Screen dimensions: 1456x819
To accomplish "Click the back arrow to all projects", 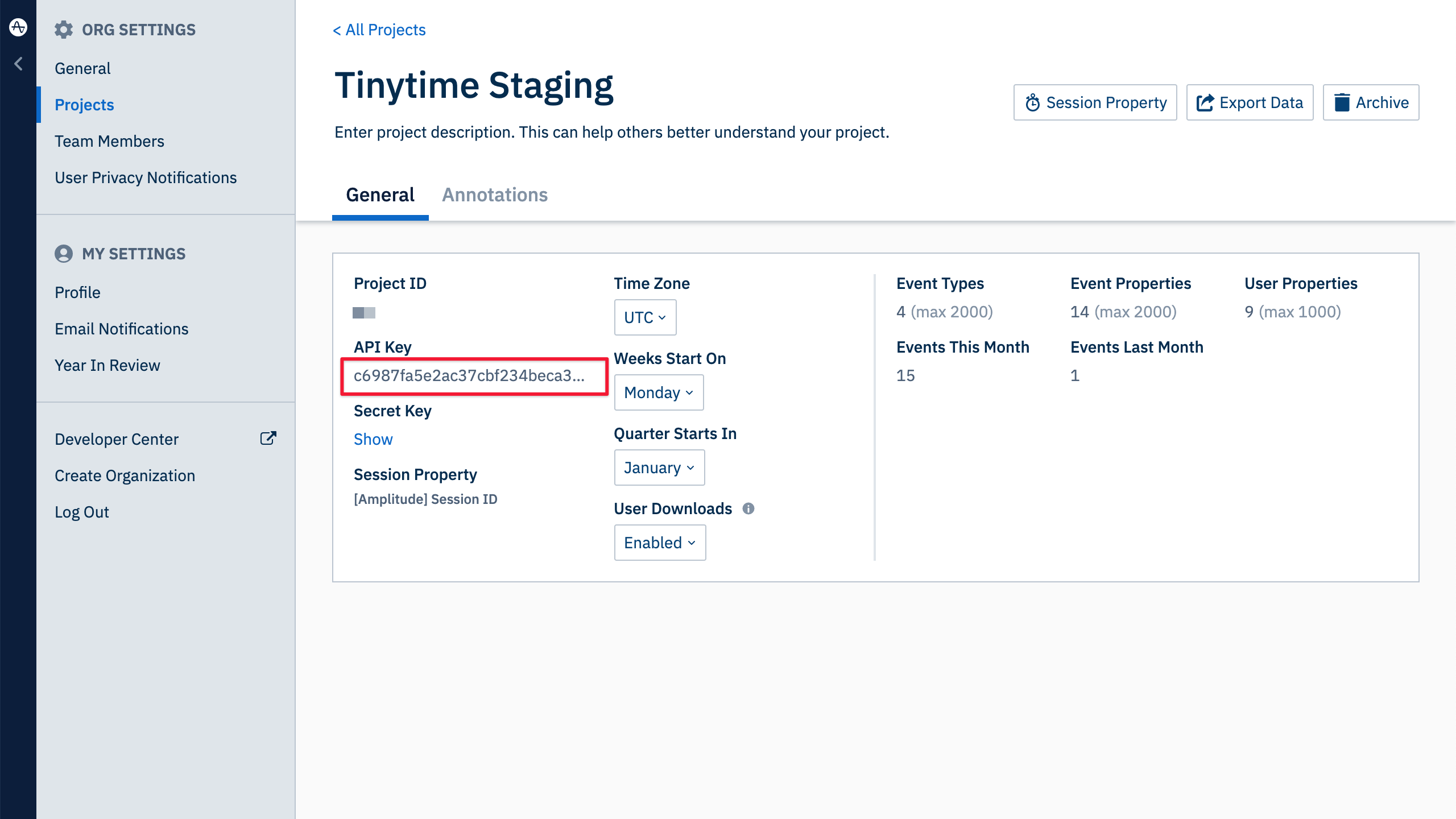I will (x=379, y=29).
